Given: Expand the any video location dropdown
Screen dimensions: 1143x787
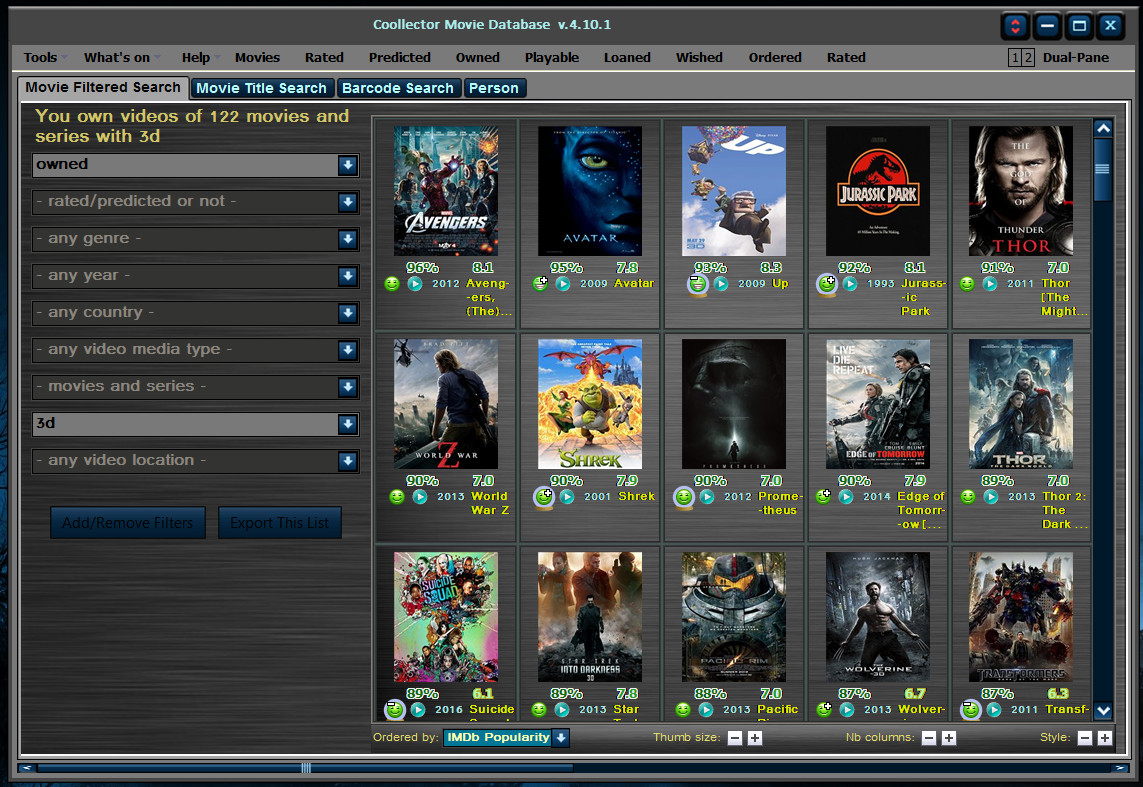Looking at the screenshot, I should click(348, 461).
